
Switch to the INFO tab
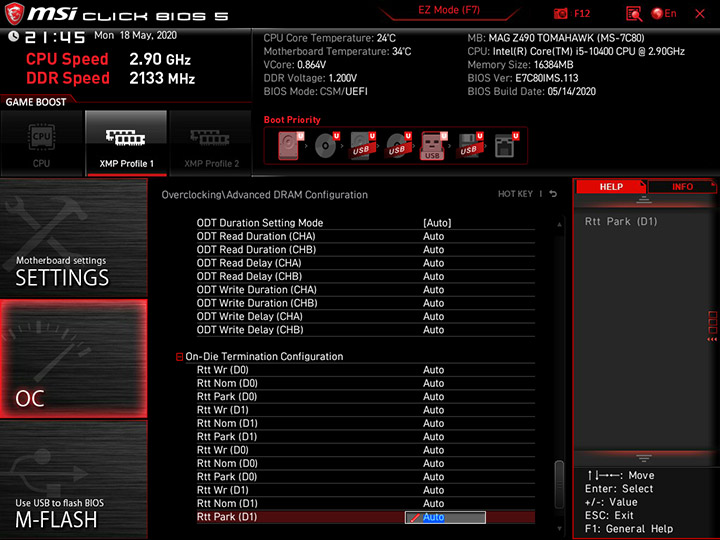[x=682, y=187]
